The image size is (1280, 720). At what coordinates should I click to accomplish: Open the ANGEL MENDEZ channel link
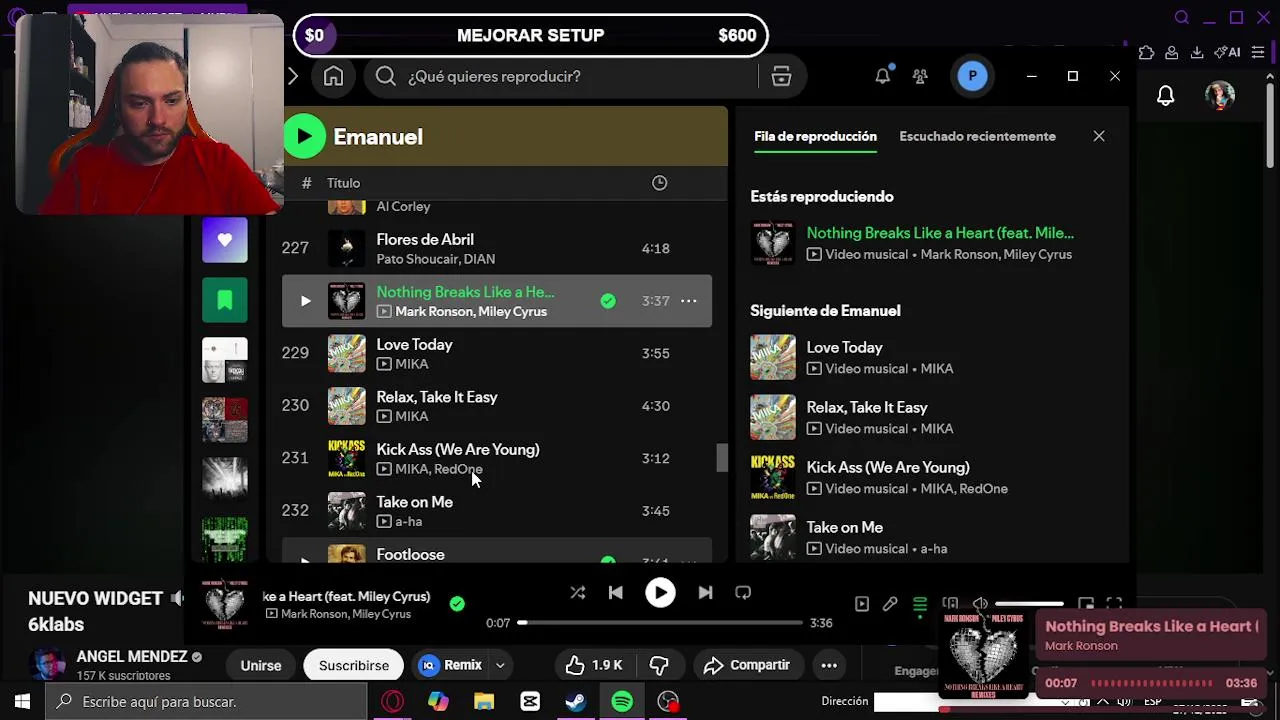click(x=132, y=657)
